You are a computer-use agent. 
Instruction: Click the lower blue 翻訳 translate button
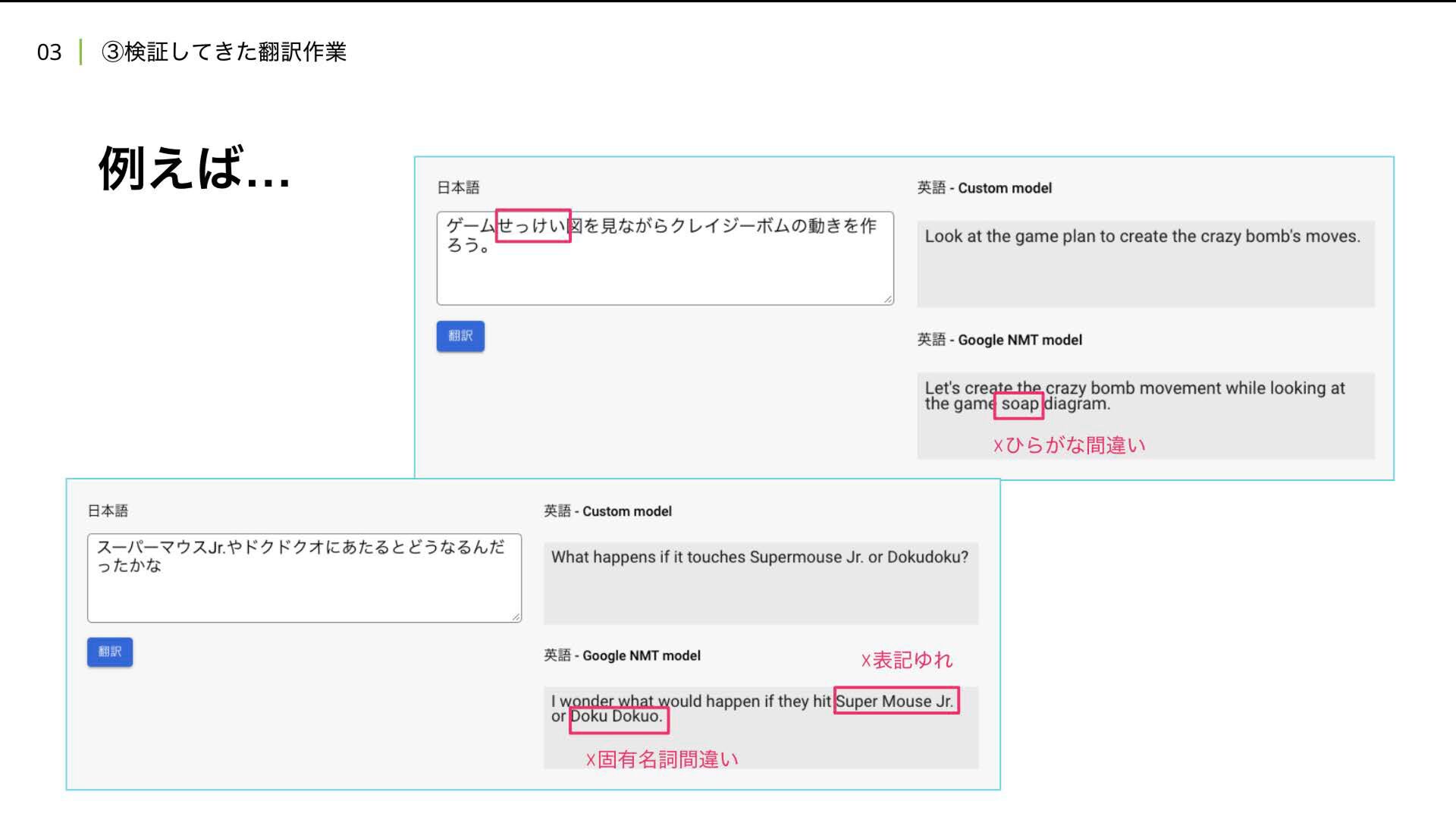click(x=110, y=652)
